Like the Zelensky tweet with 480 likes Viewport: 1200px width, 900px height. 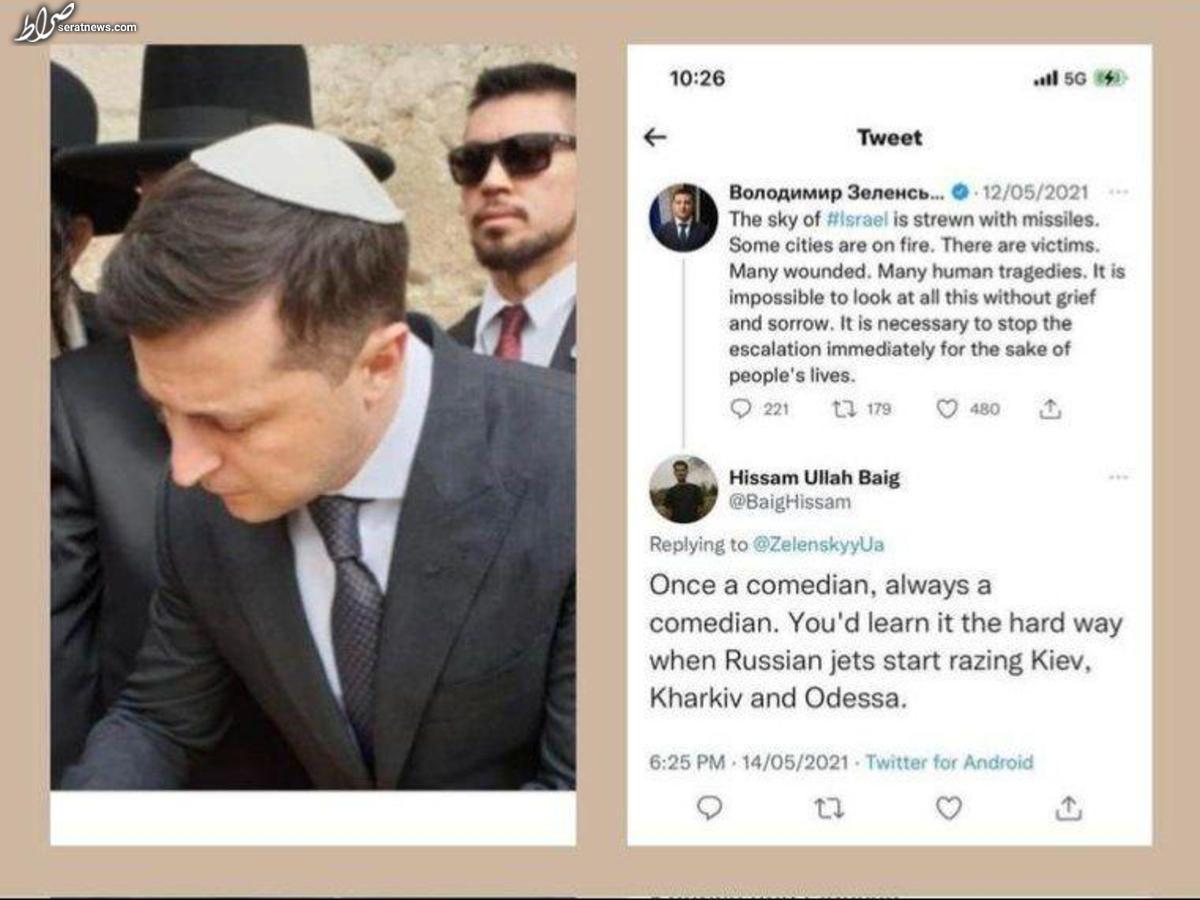[947, 408]
